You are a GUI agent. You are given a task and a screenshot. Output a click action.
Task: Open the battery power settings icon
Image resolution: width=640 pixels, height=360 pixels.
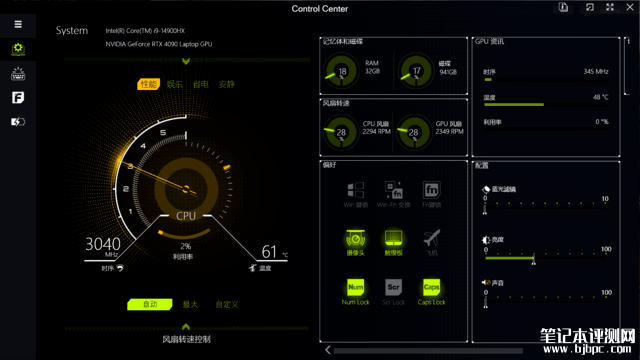(x=18, y=122)
